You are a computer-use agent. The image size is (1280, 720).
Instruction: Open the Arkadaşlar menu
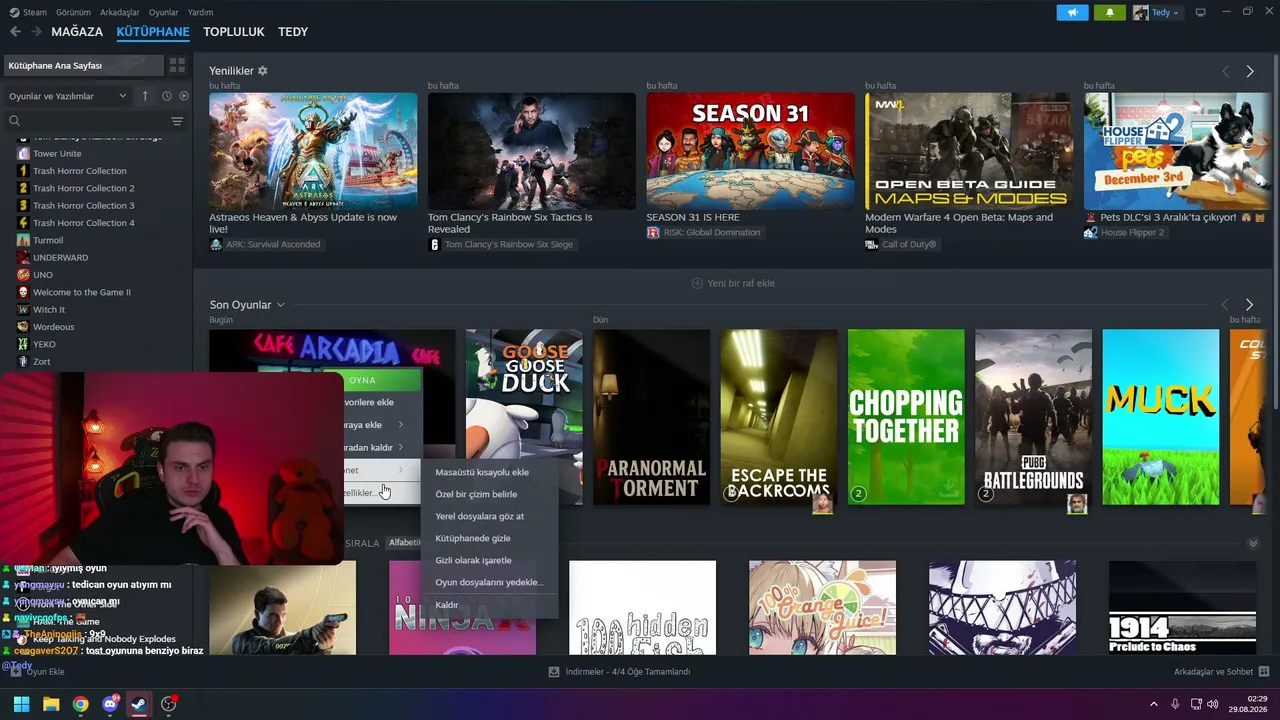120,13
